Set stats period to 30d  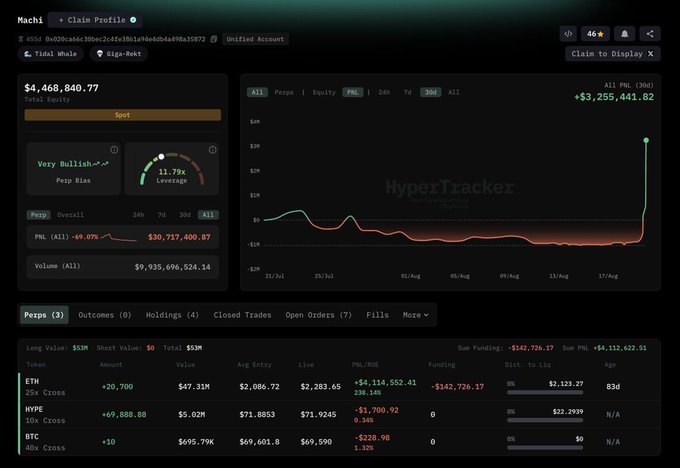click(x=185, y=215)
